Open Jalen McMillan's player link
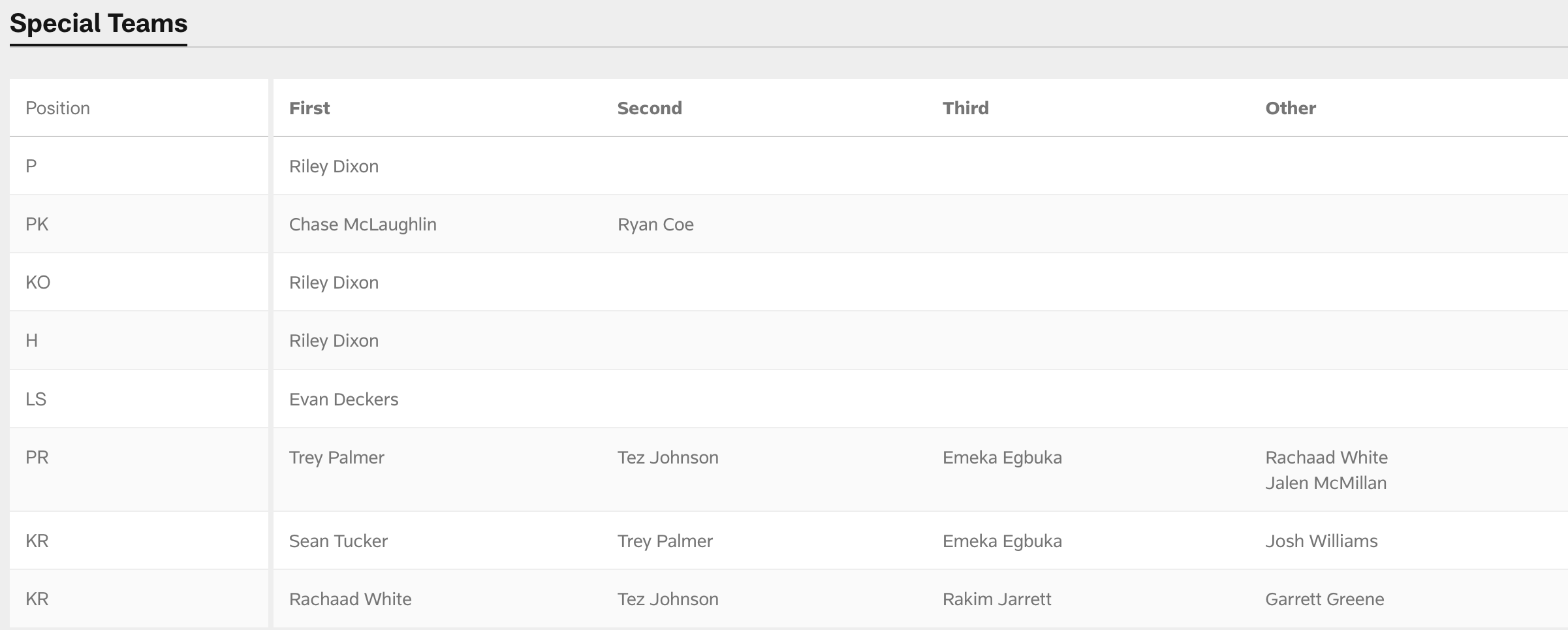The image size is (1568, 630). coord(1326,483)
